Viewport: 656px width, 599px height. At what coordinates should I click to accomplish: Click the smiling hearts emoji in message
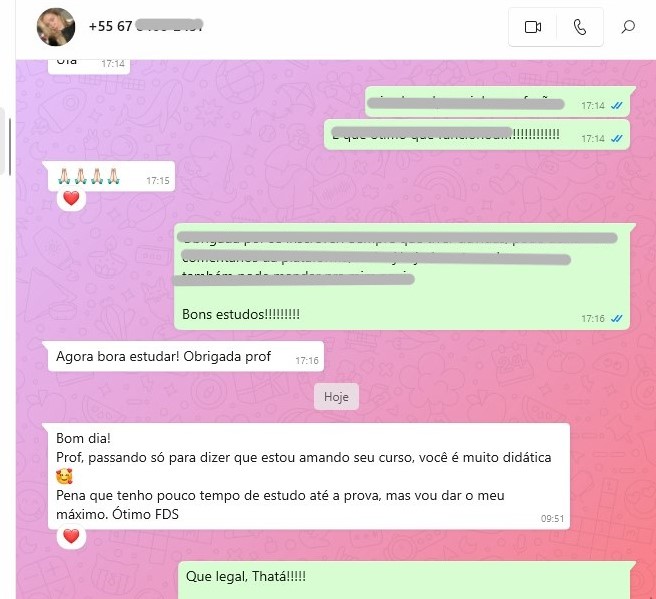click(64, 476)
